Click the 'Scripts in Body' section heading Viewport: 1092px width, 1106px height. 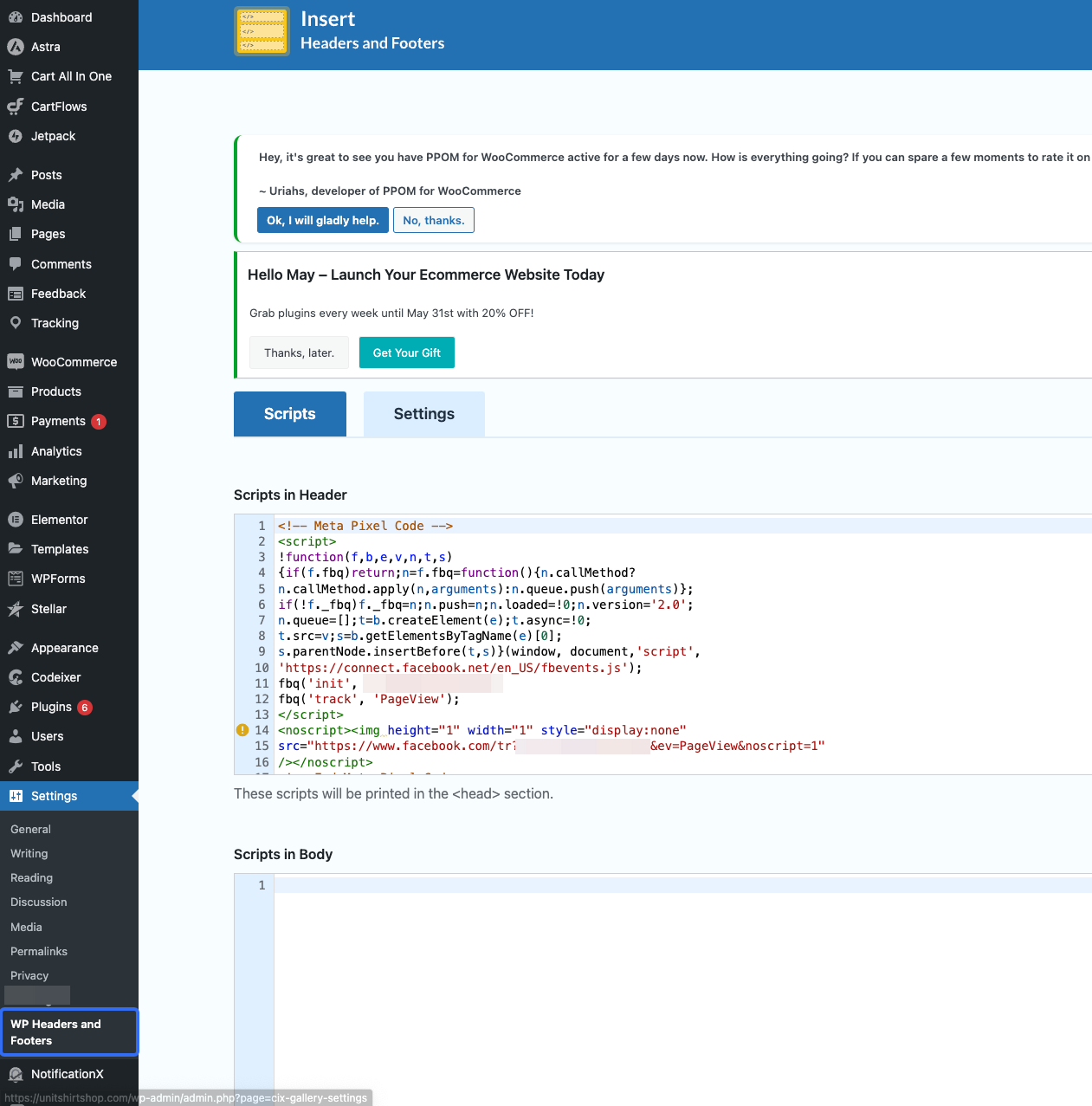283,855
